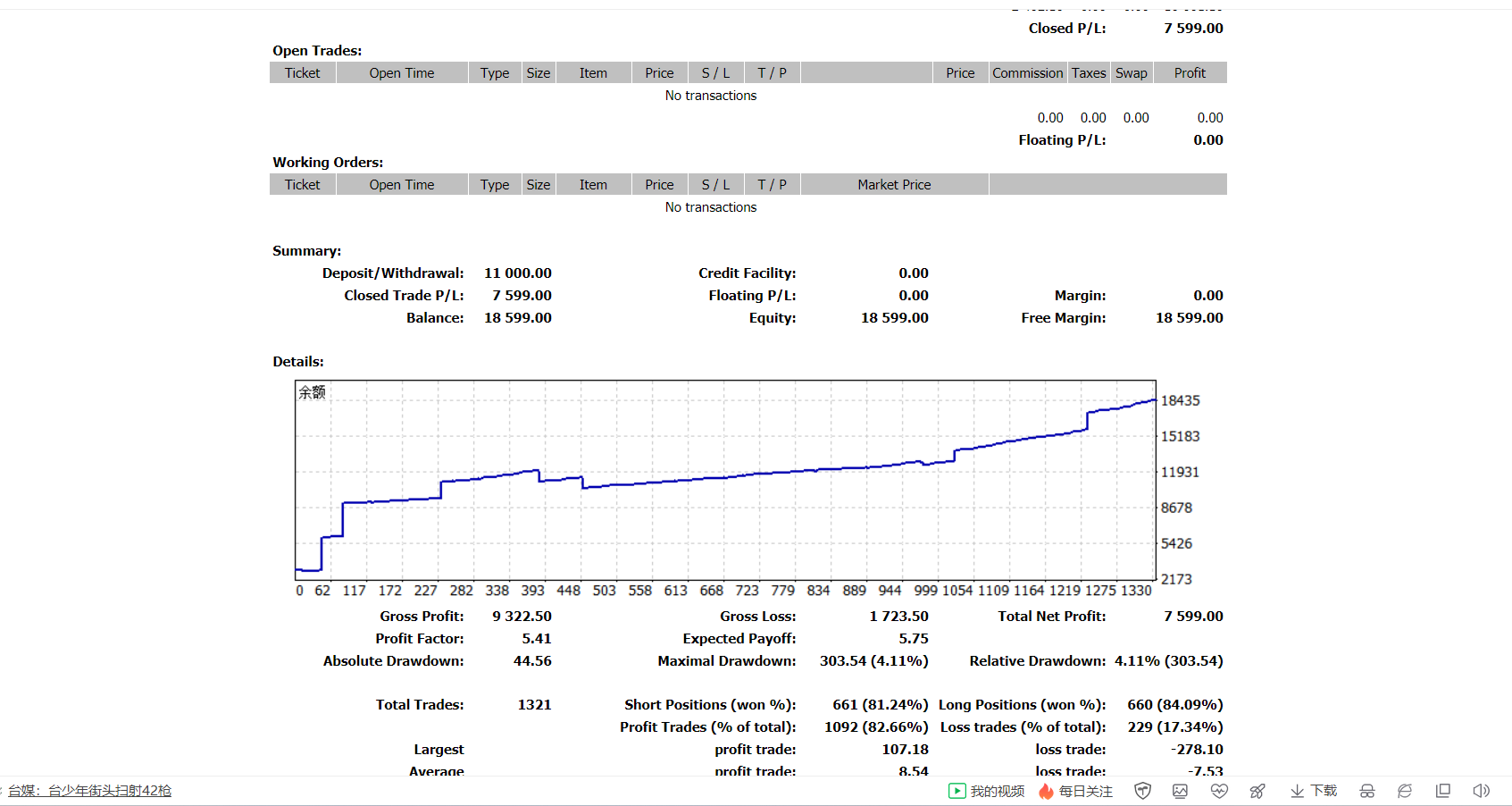Click Deposit/Withdrawal value 11 000.00
This screenshot has width=1512, height=806.
[x=518, y=273]
